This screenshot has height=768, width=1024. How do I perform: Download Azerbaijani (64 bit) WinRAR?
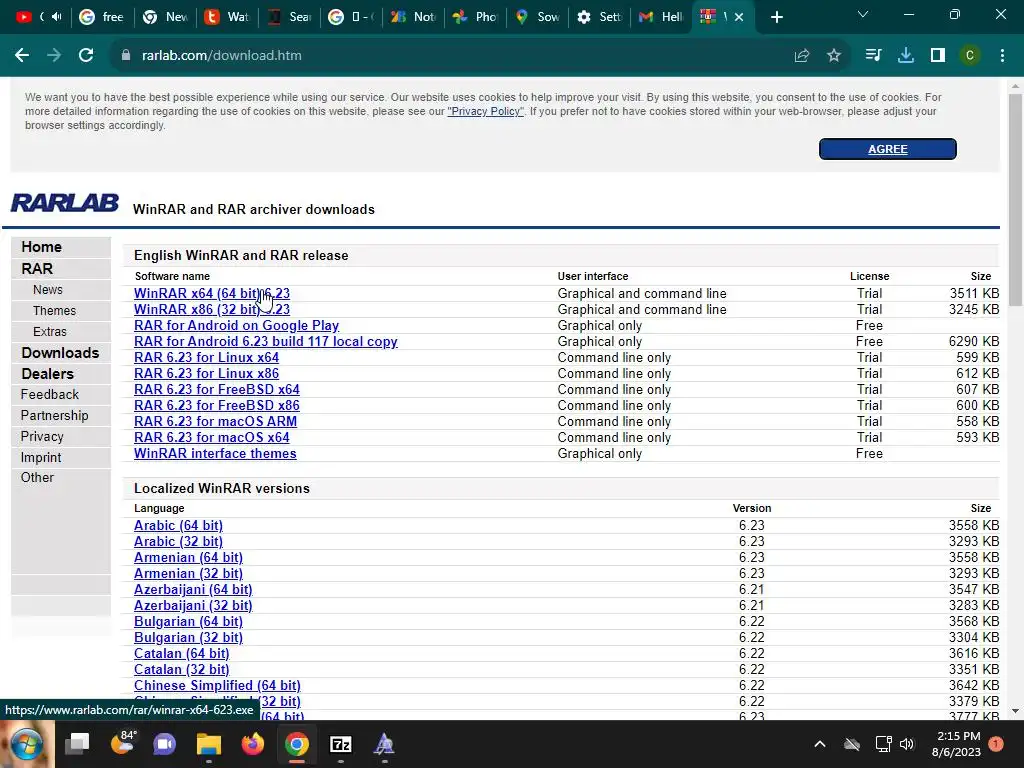pos(193,589)
